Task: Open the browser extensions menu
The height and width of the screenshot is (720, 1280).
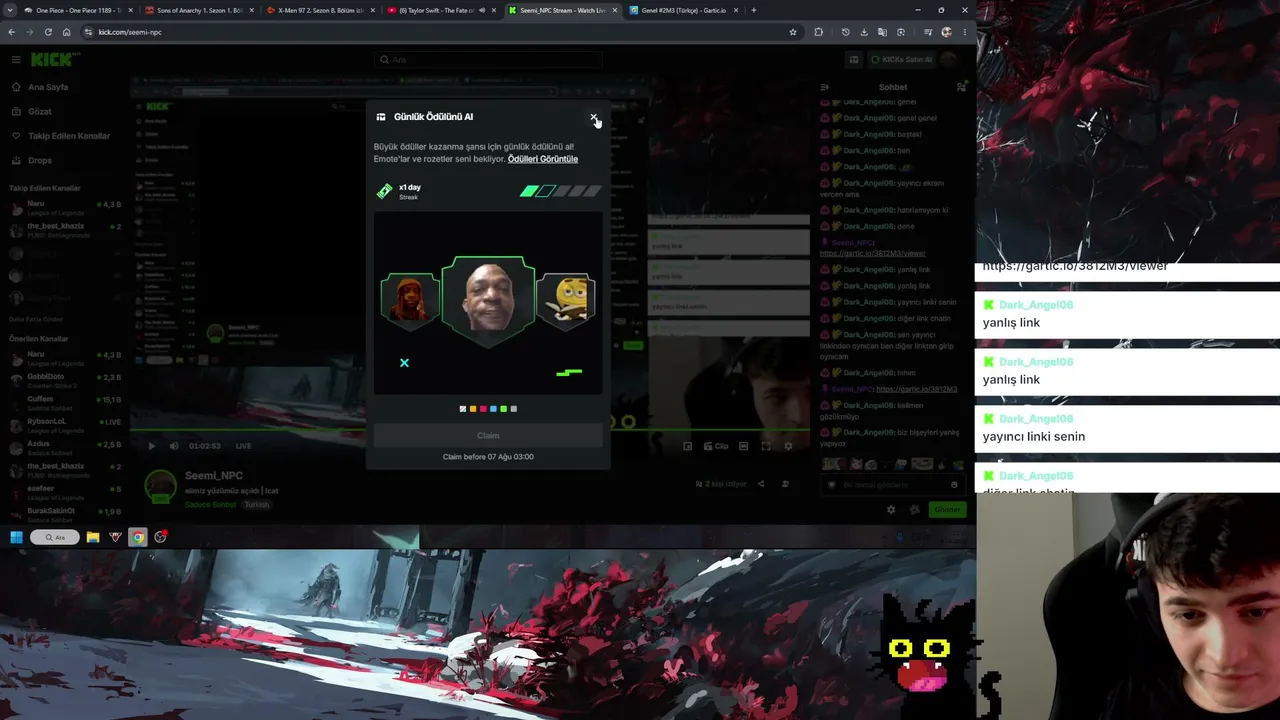Action: coord(819,32)
